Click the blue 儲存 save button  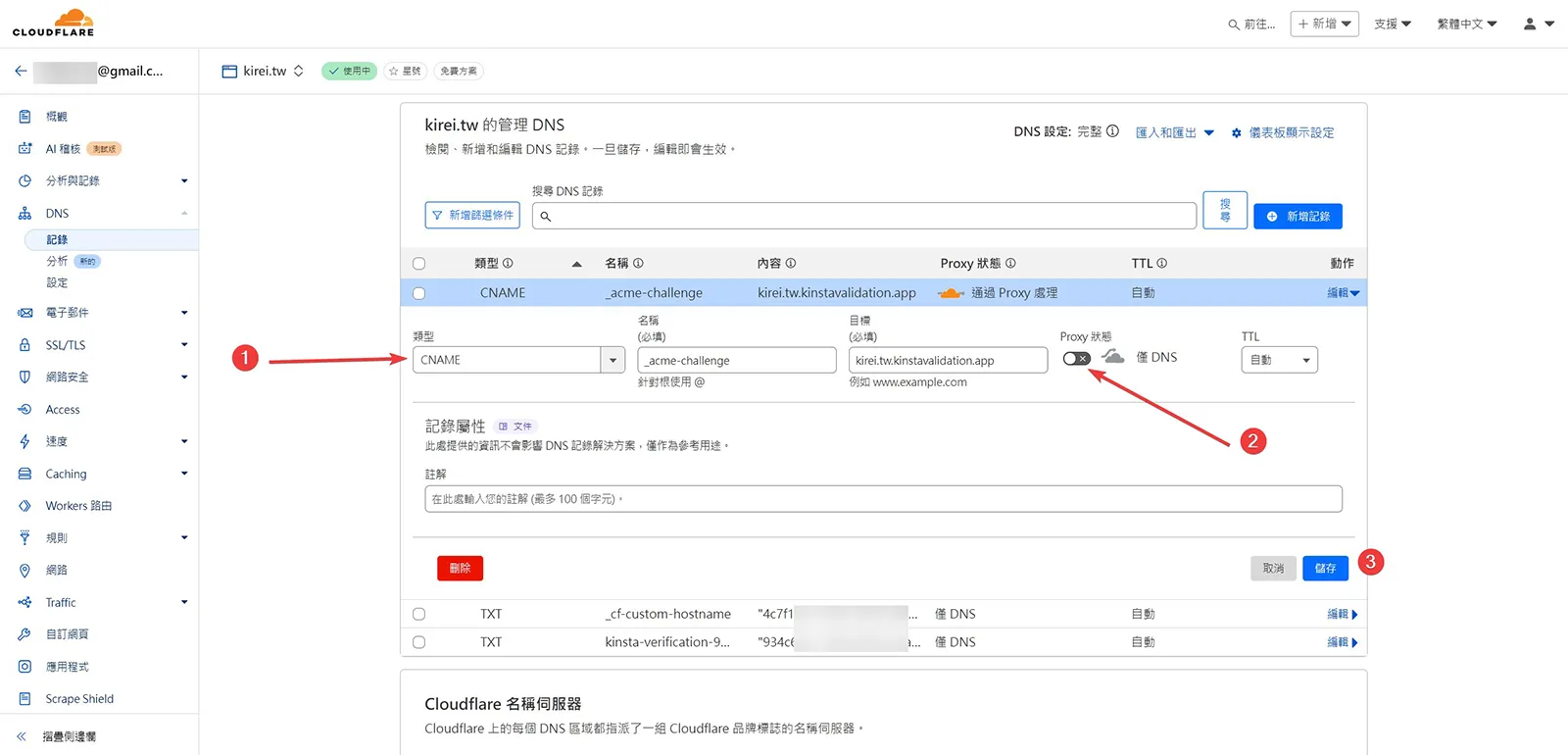1325,569
